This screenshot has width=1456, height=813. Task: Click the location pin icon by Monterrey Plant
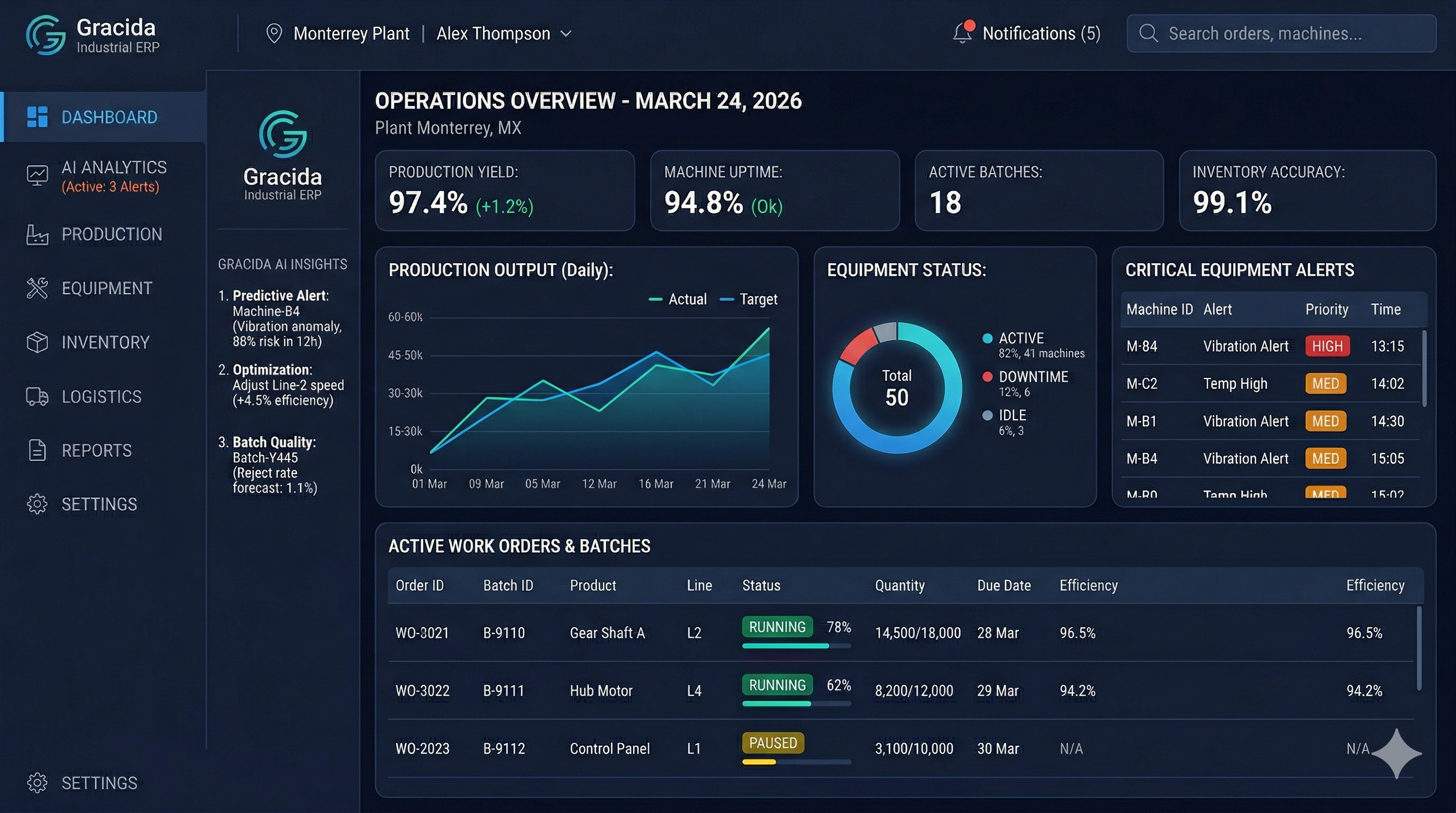tap(274, 33)
